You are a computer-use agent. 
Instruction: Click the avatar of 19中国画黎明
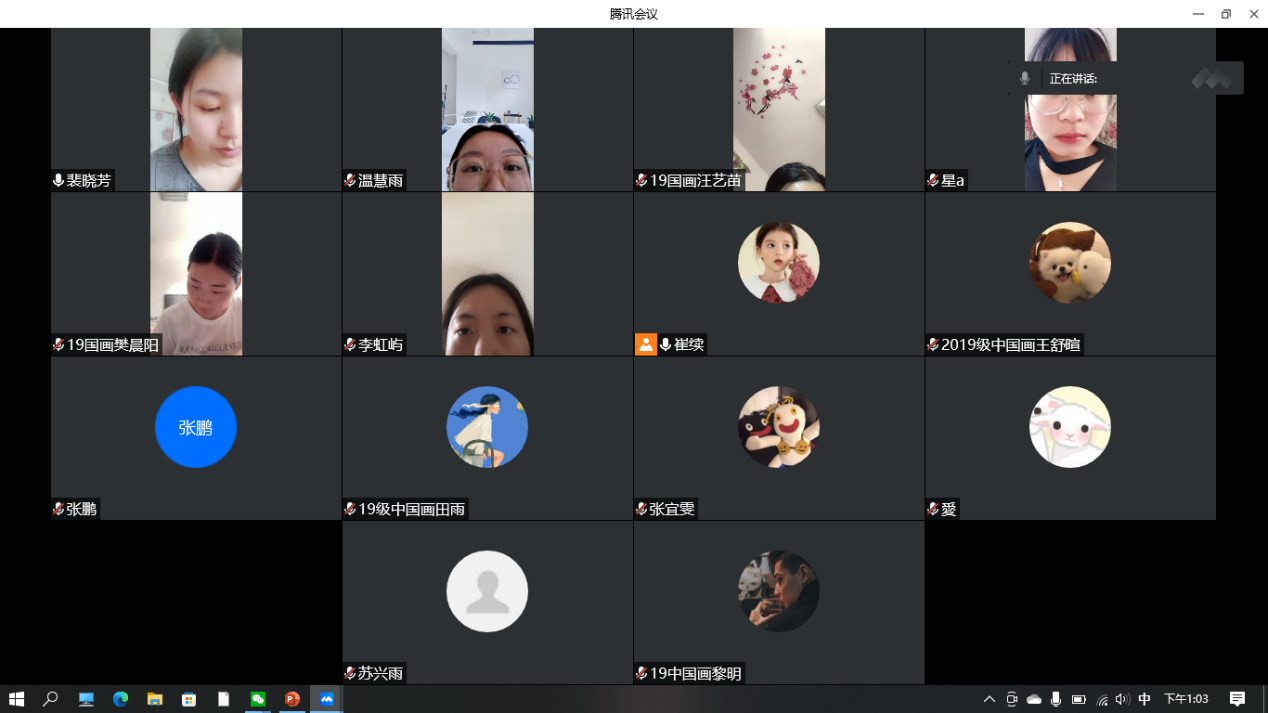click(x=779, y=591)
